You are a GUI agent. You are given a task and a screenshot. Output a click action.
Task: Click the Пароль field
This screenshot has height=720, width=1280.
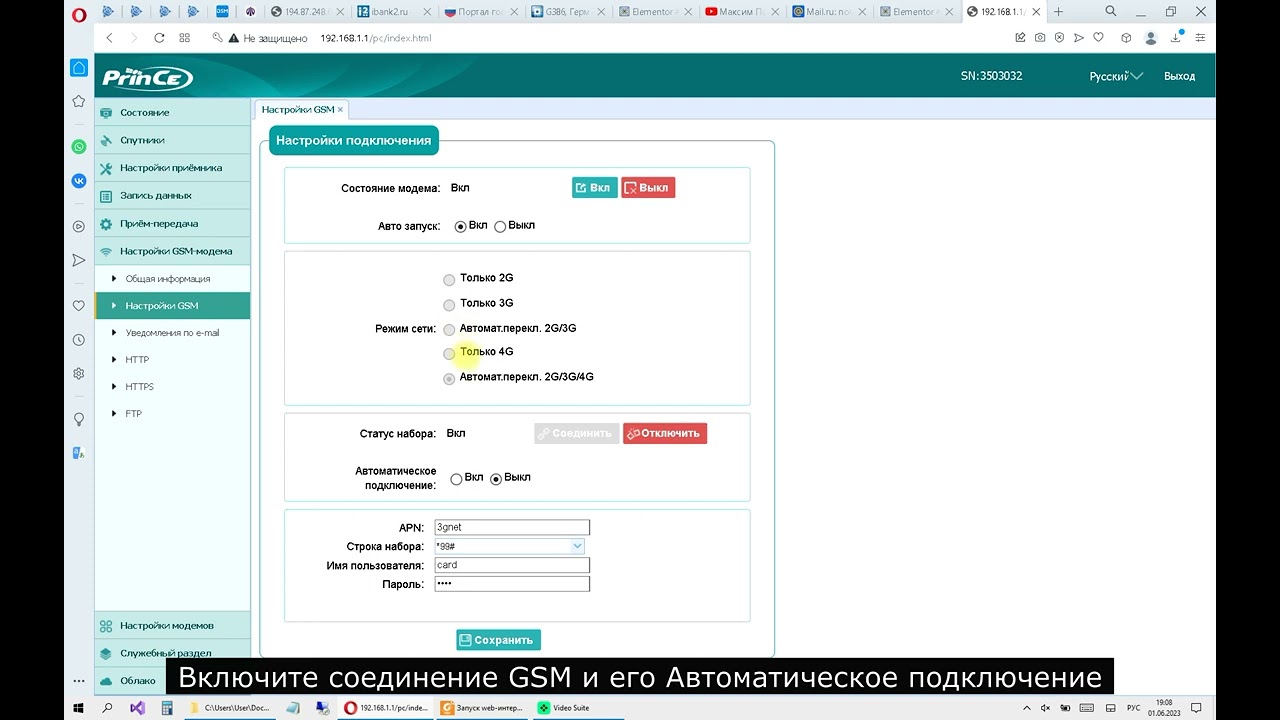pyautogui.click(x=512, y=584)
